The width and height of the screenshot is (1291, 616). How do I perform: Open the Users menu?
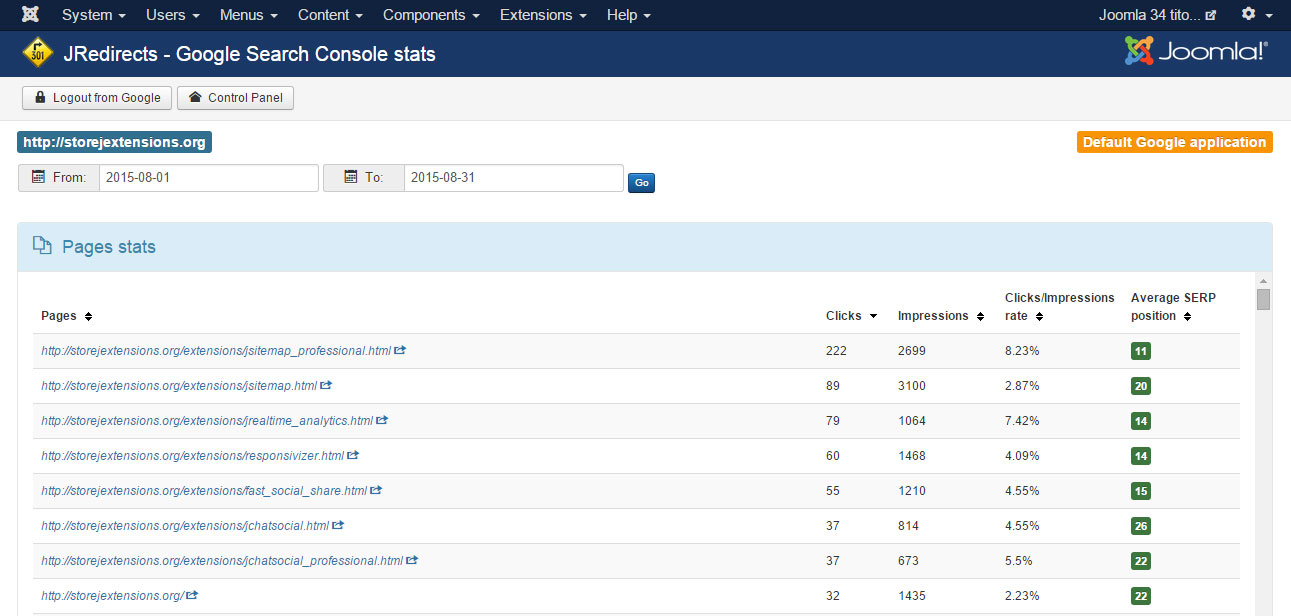(173, 15)
